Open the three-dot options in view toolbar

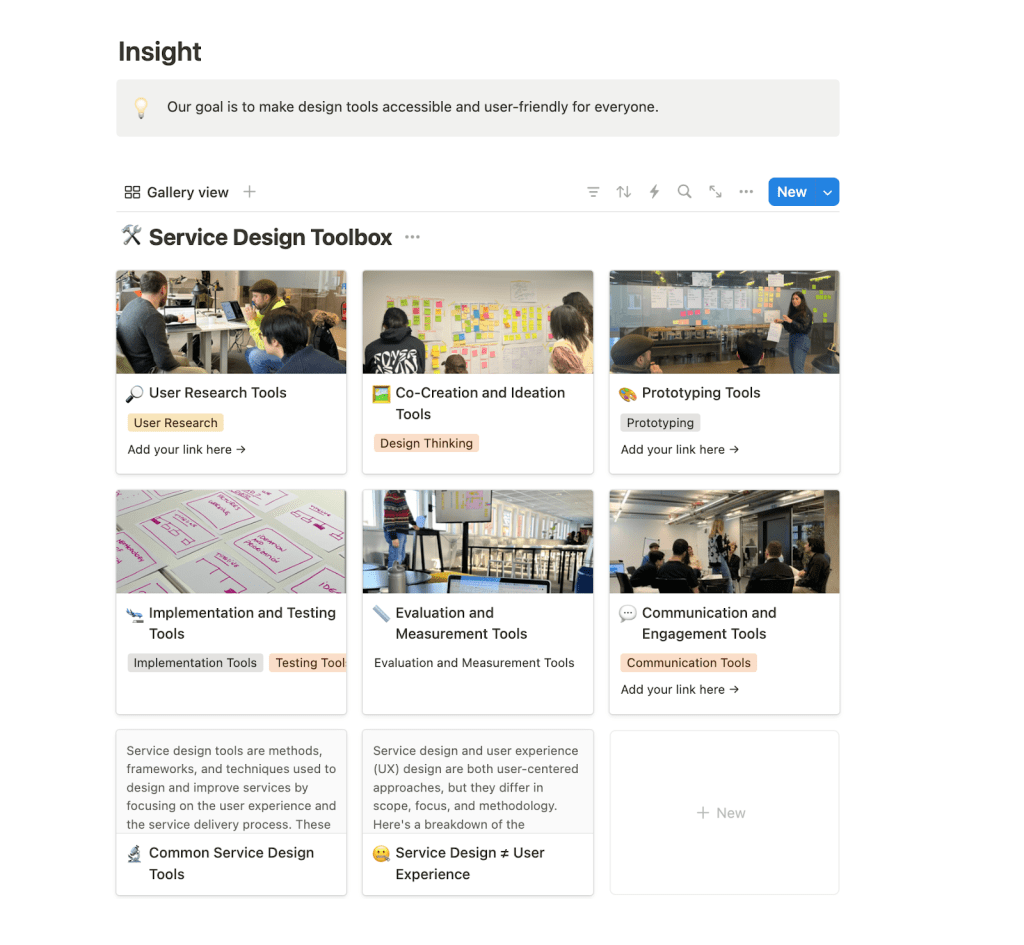pos(746,192)
